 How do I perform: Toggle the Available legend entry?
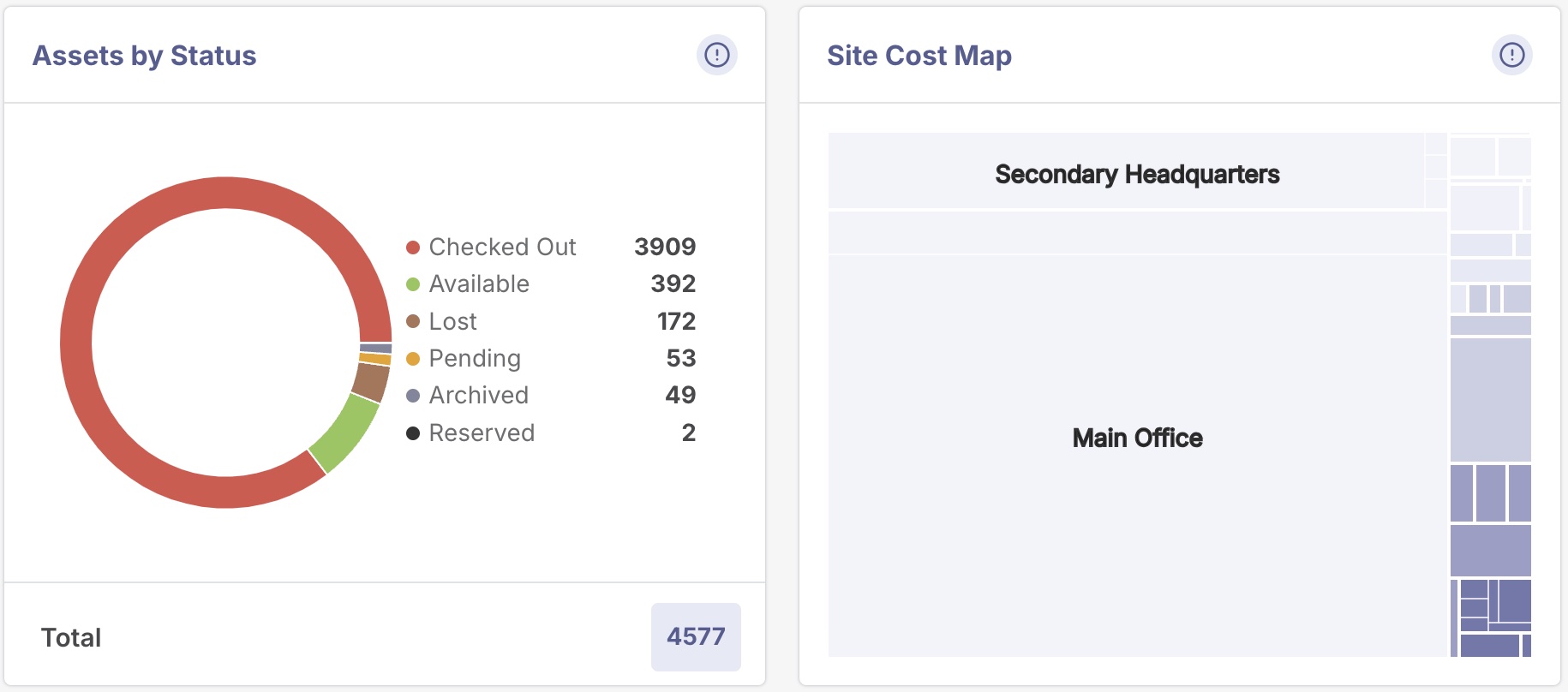479,284
